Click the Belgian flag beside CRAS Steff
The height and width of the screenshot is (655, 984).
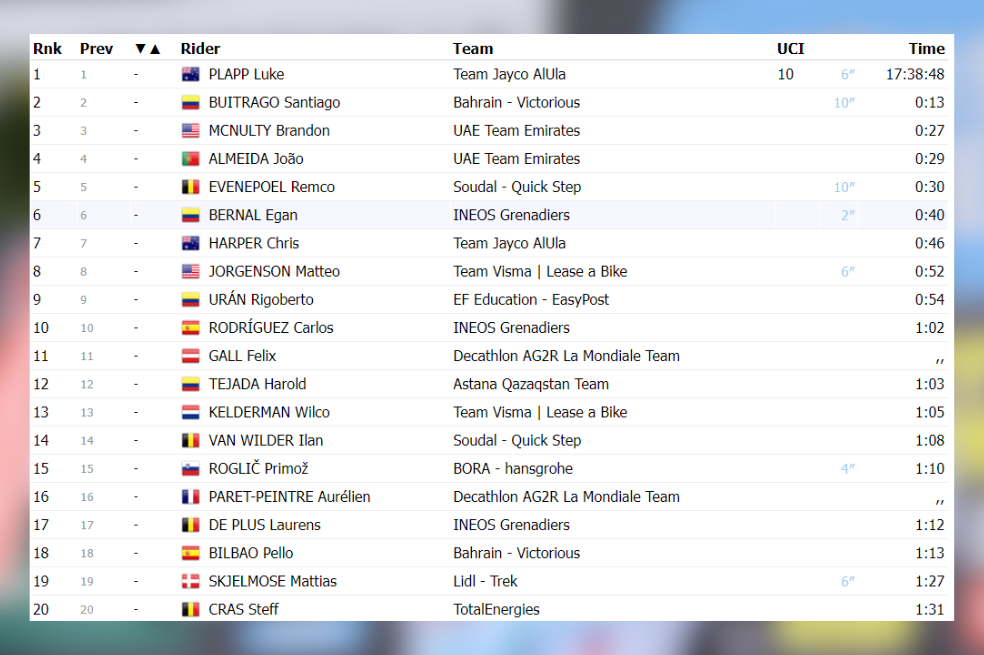point(191,609)
